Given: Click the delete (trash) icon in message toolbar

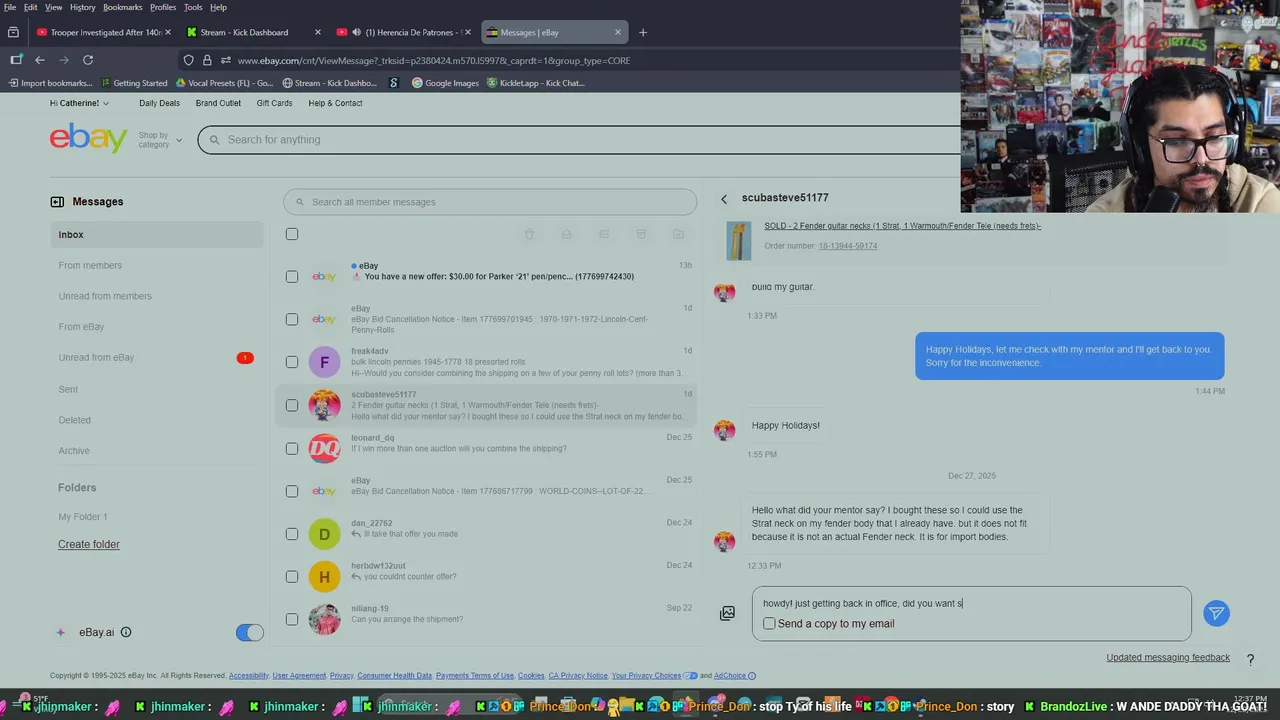Looking at the screenshot, I should tap(529, 234).
